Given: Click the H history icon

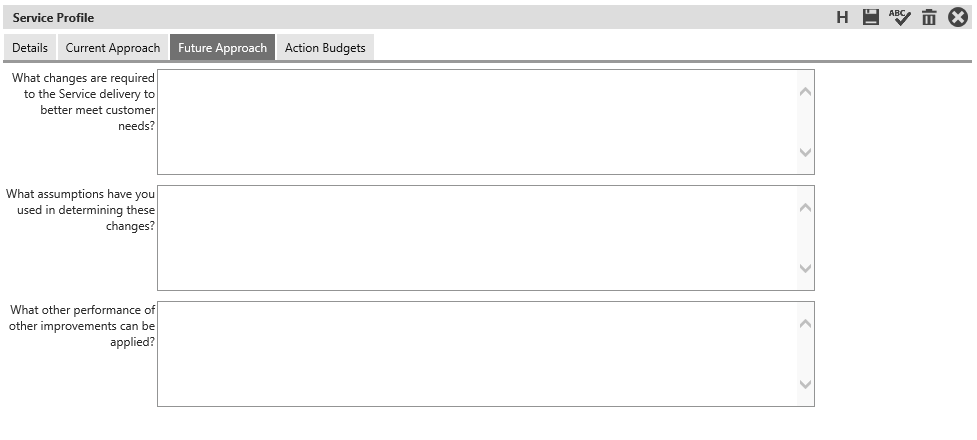Looking at the screenshot, I should (842, 17).
